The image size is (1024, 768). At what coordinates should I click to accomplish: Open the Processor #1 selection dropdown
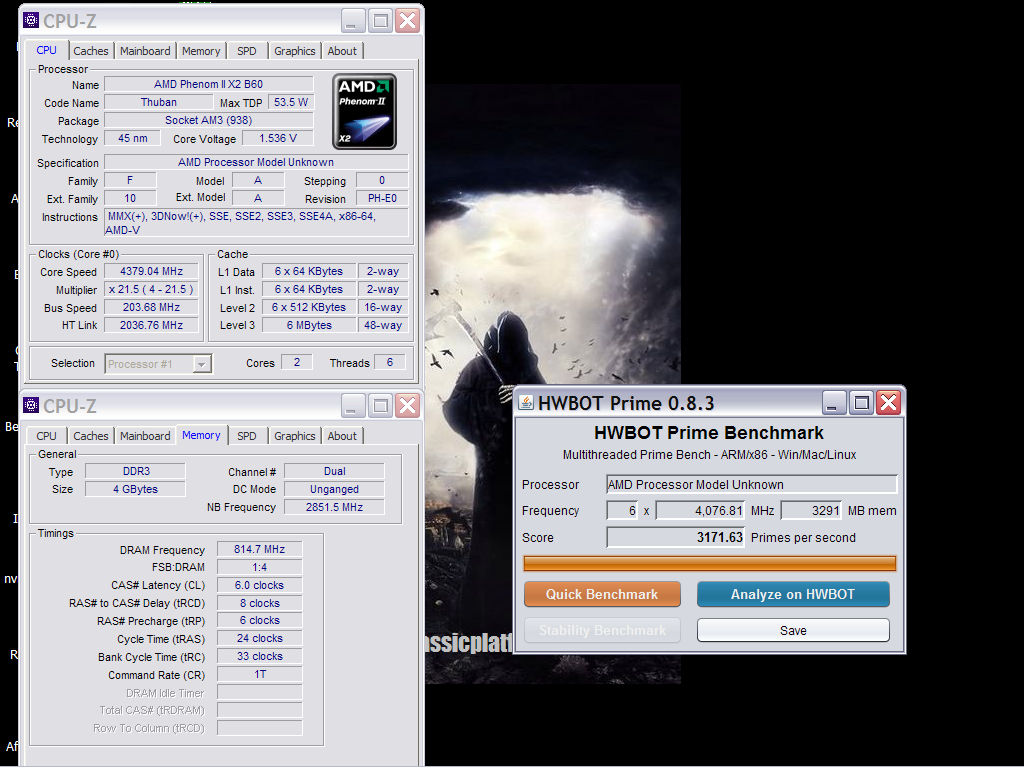coord(202,364)
